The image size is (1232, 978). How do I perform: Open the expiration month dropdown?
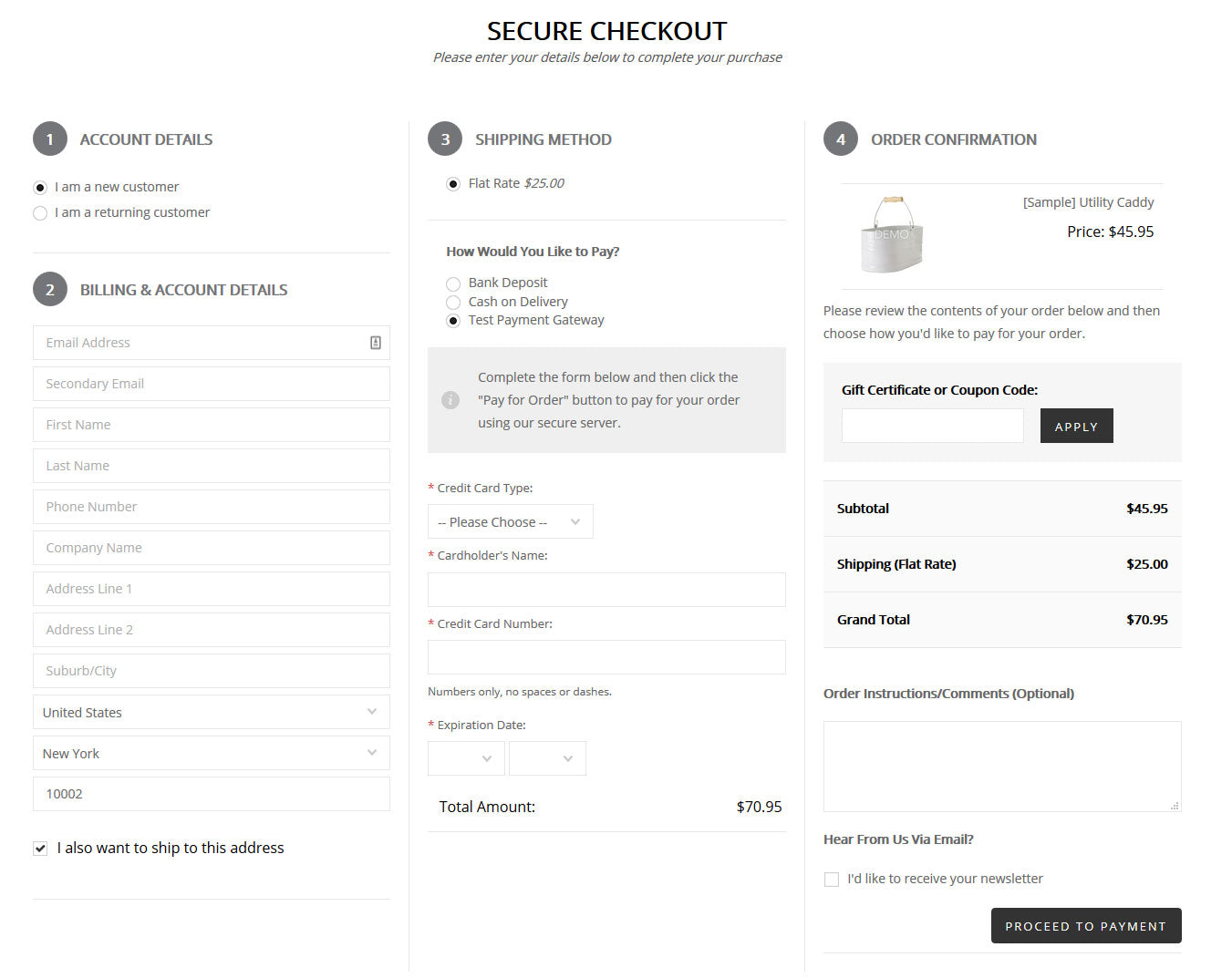(465, 758)
